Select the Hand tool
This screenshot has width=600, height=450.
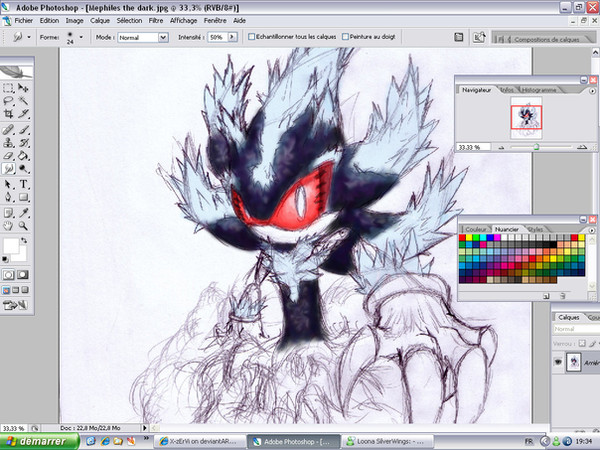(x=8, y=226)
